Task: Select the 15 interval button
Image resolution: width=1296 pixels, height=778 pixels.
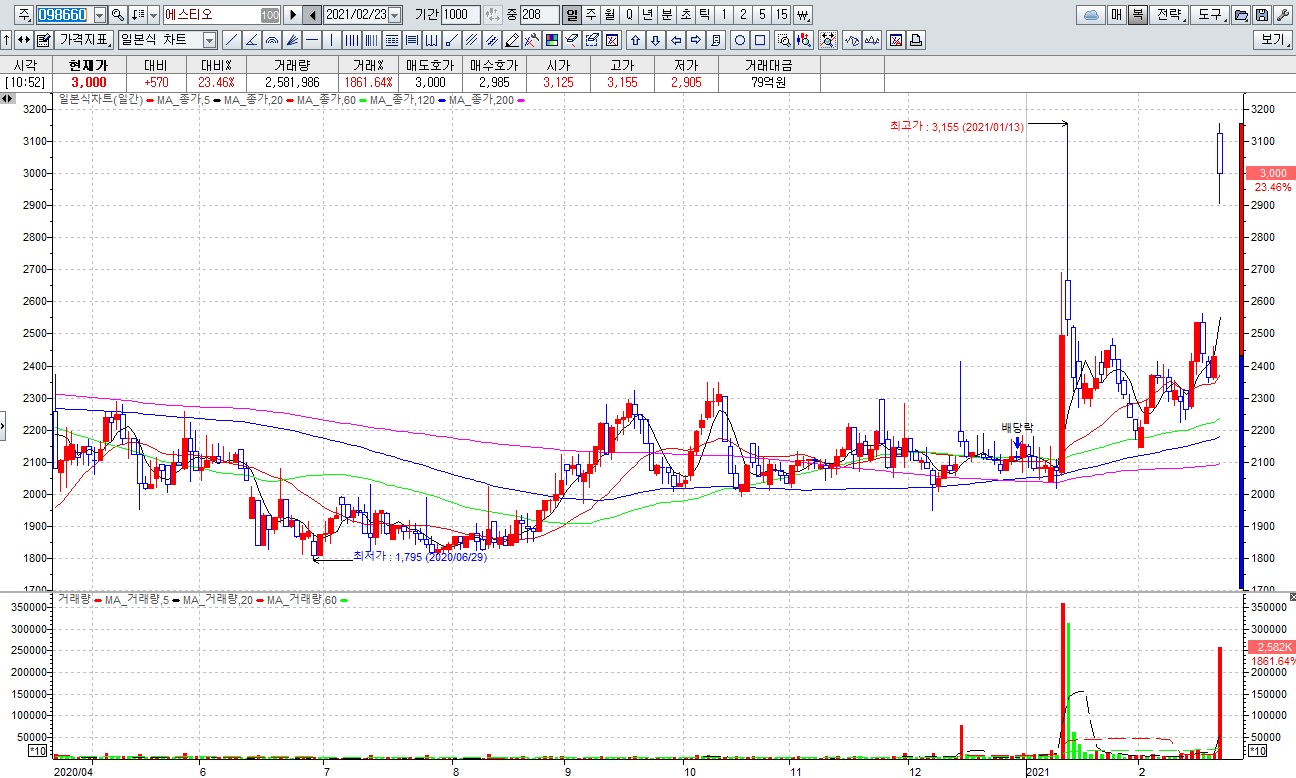Action: (781, 15)
